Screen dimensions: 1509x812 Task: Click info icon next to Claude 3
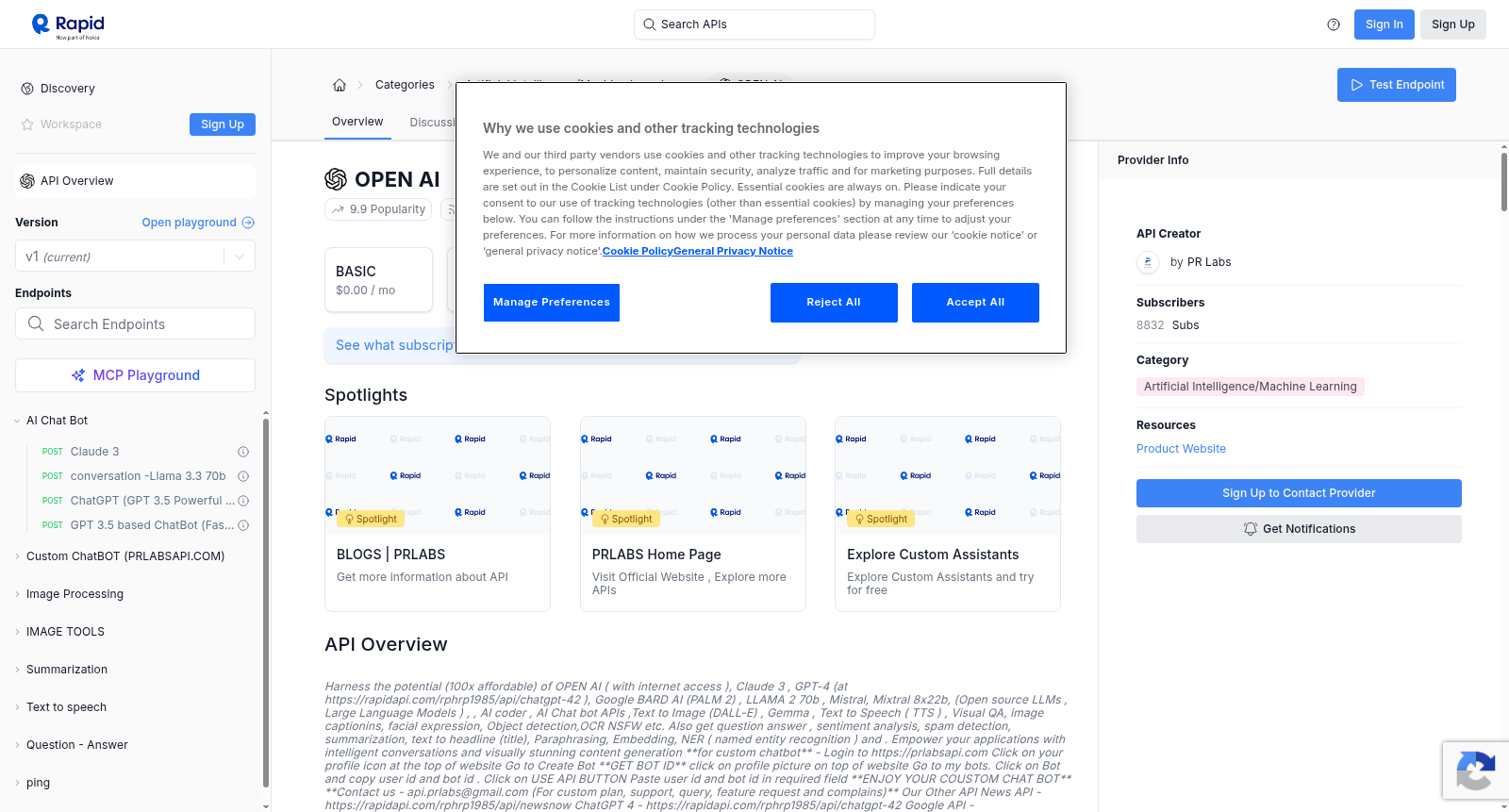243,452
